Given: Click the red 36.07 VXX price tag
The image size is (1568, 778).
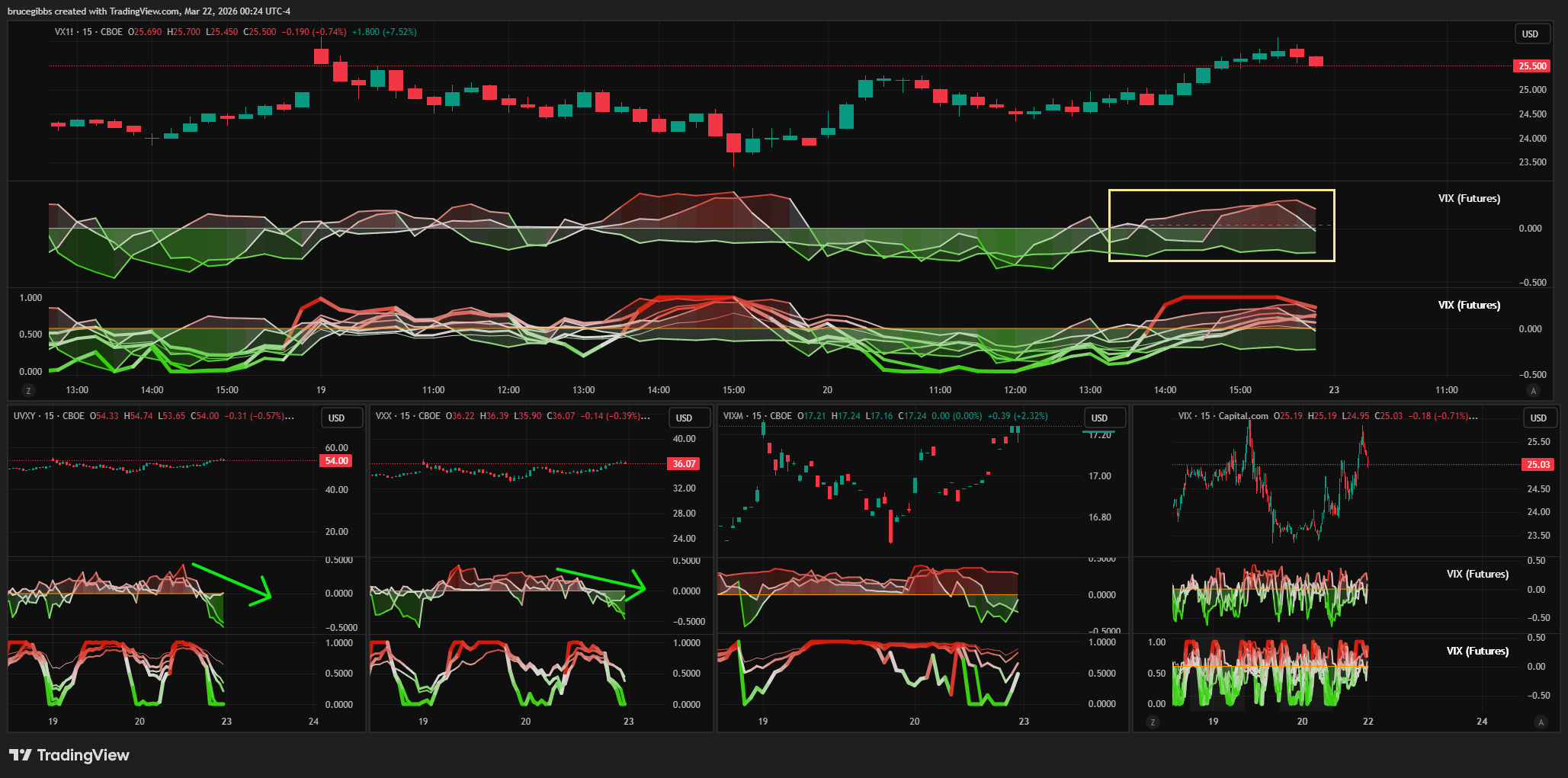Looking at the screenshot, I should pyautogui.click(x=684, y=464).
